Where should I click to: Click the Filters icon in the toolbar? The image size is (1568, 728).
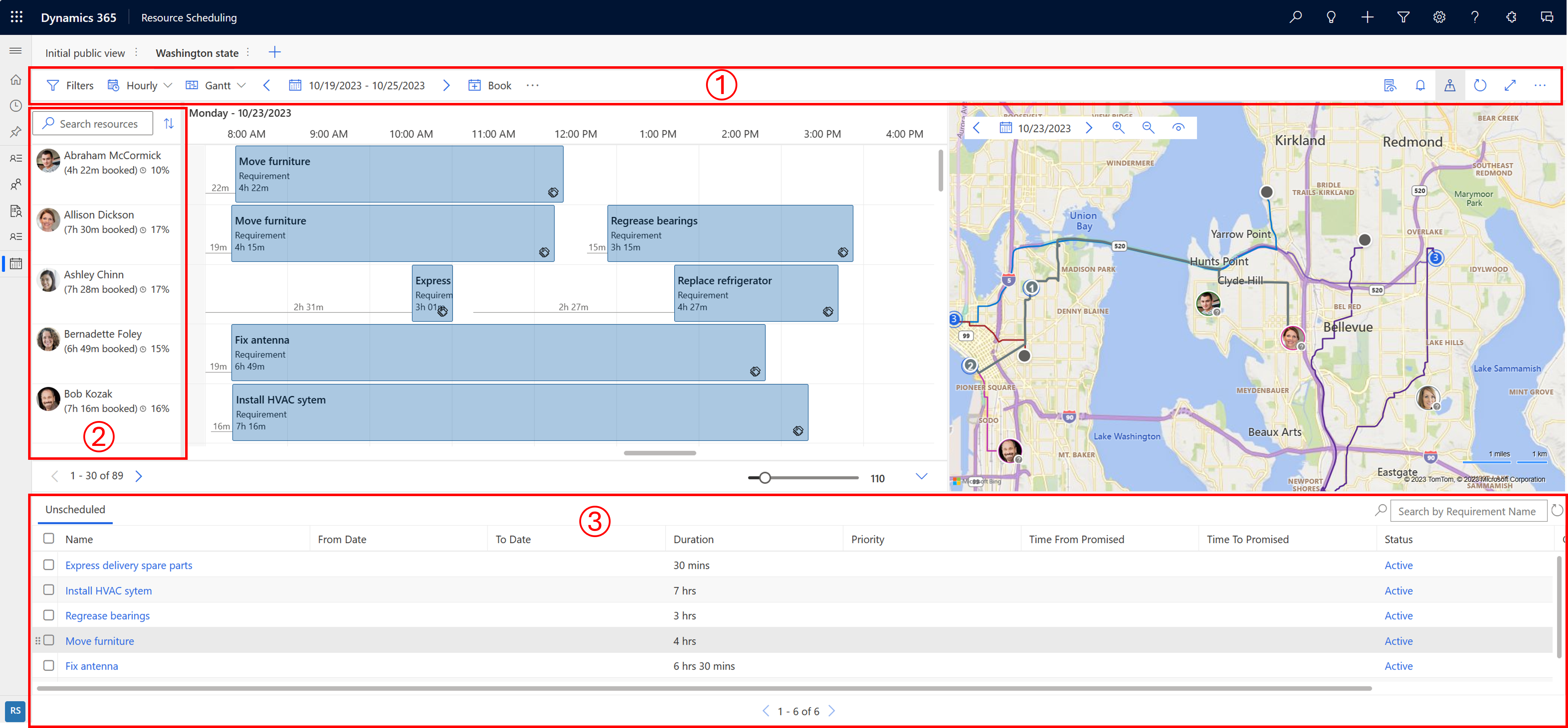coord(55,84)
